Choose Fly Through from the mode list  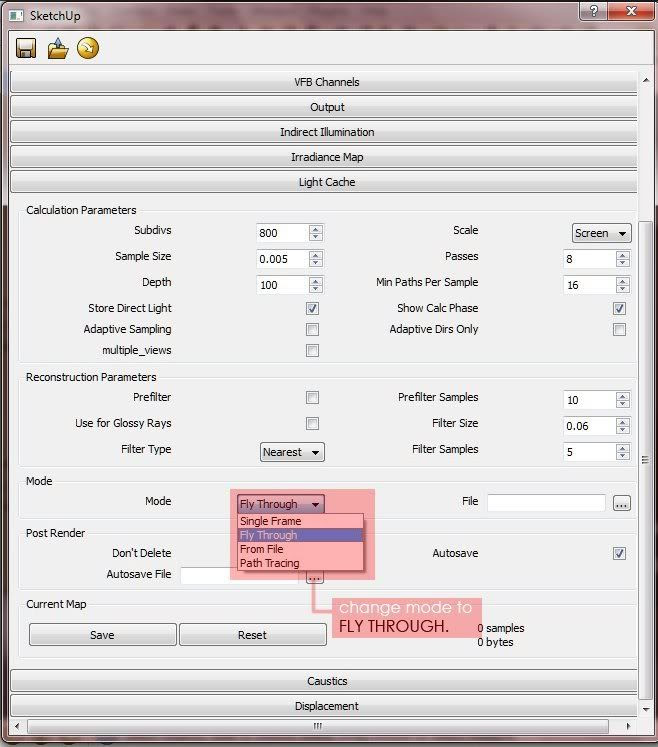tap(300, 535)
